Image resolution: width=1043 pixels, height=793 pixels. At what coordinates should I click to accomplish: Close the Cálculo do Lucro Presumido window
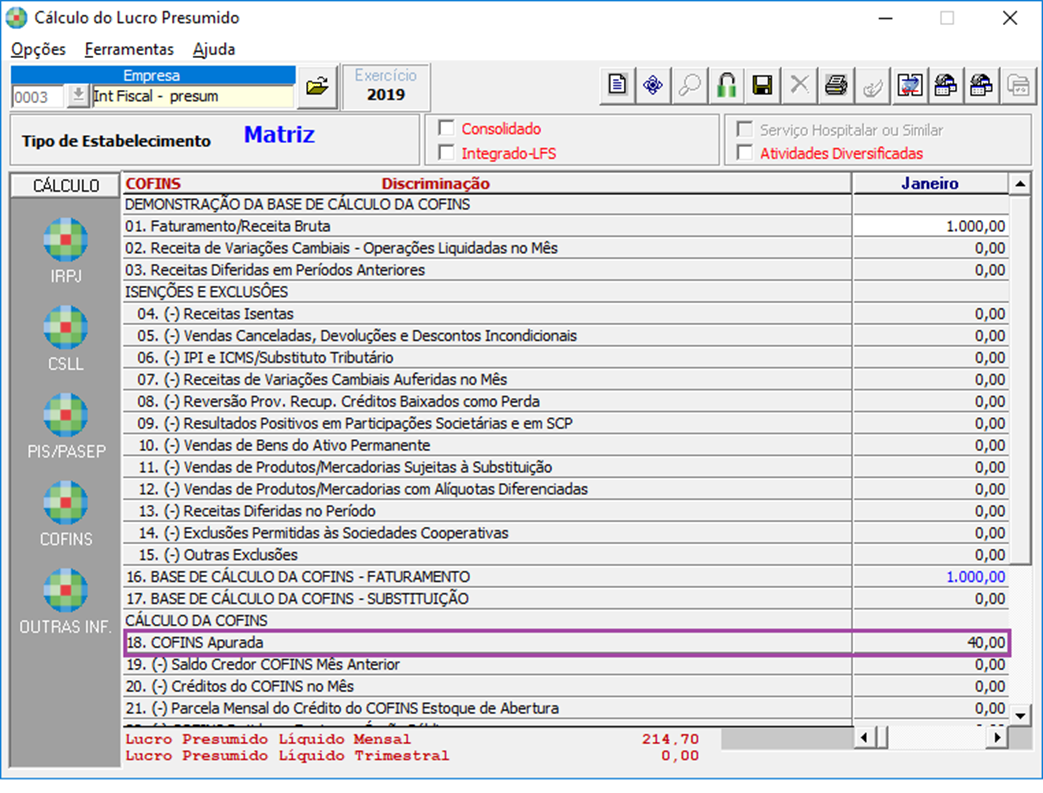pos(1010,18)
